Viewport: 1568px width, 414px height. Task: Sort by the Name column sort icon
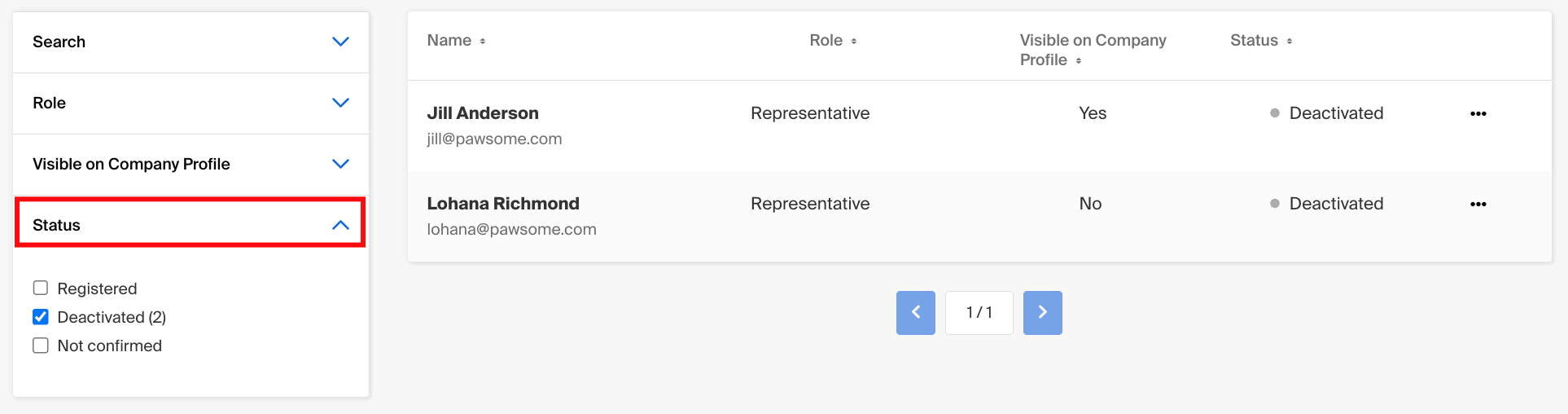pyautogui.click(x=483, y=42)
